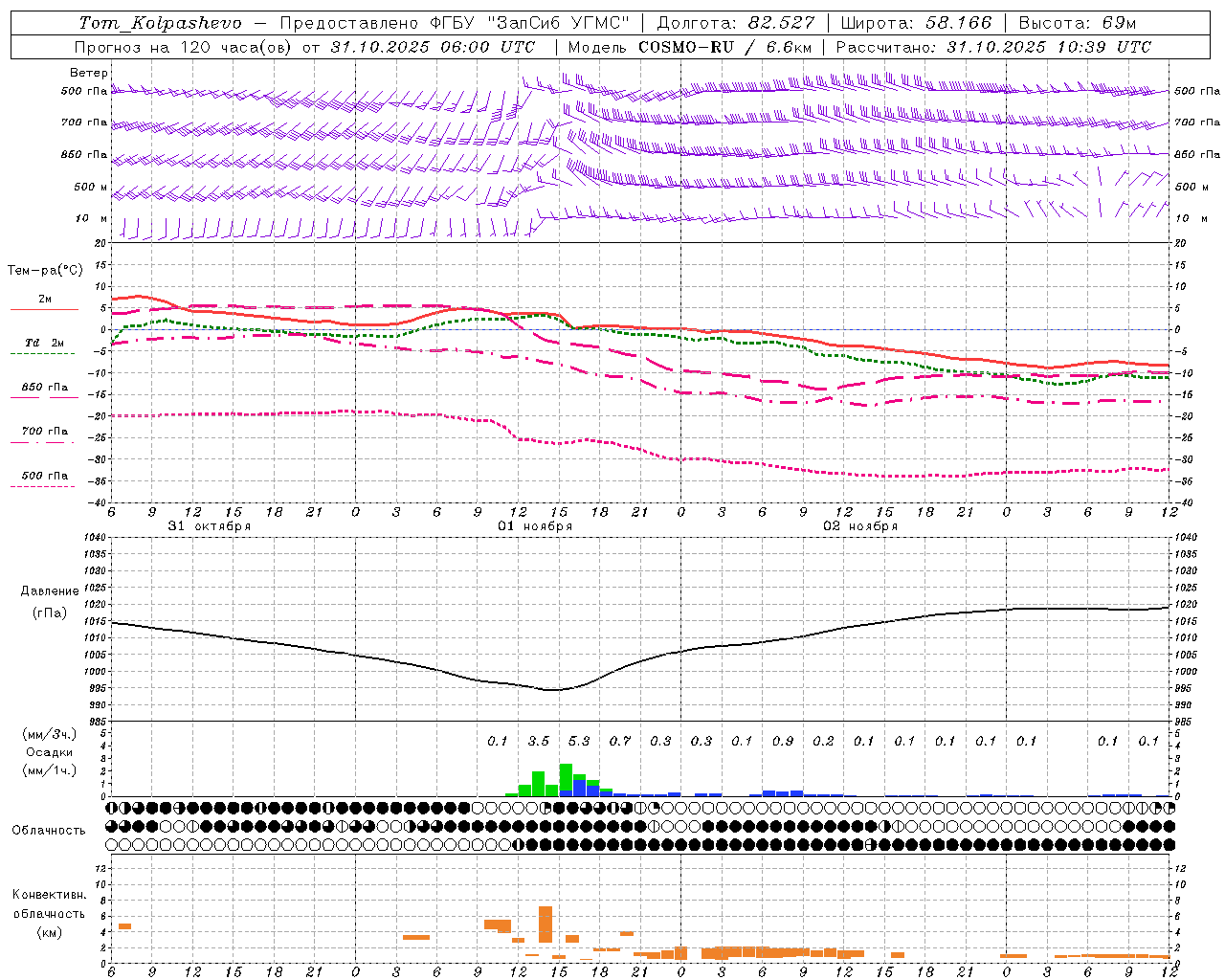Screen dimensions: 1225x980
Task: Click the (мм/3ч.) units label
Action: [49, 734]
